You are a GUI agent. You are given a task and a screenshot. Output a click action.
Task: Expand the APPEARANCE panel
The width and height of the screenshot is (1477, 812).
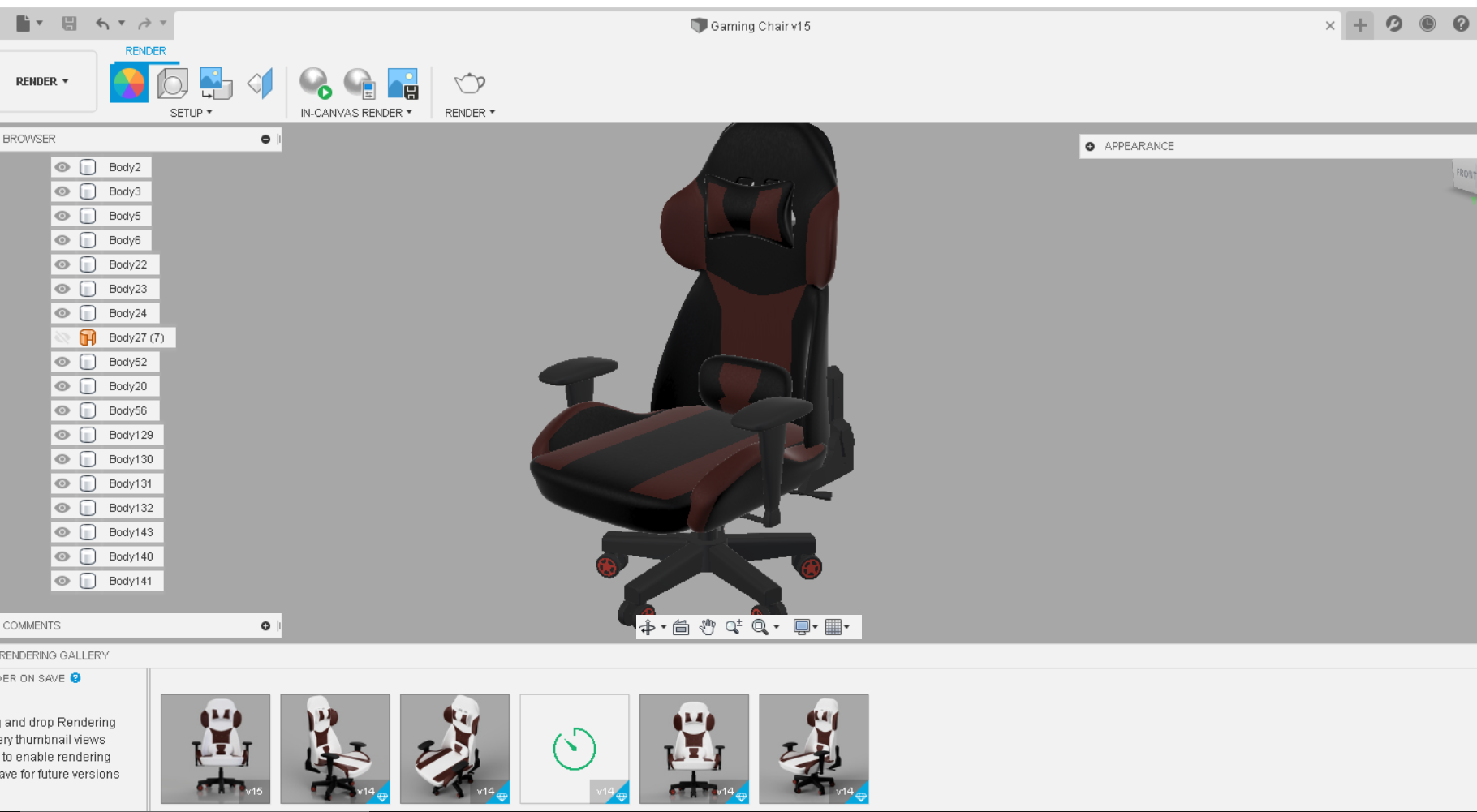coord(1090,146)
